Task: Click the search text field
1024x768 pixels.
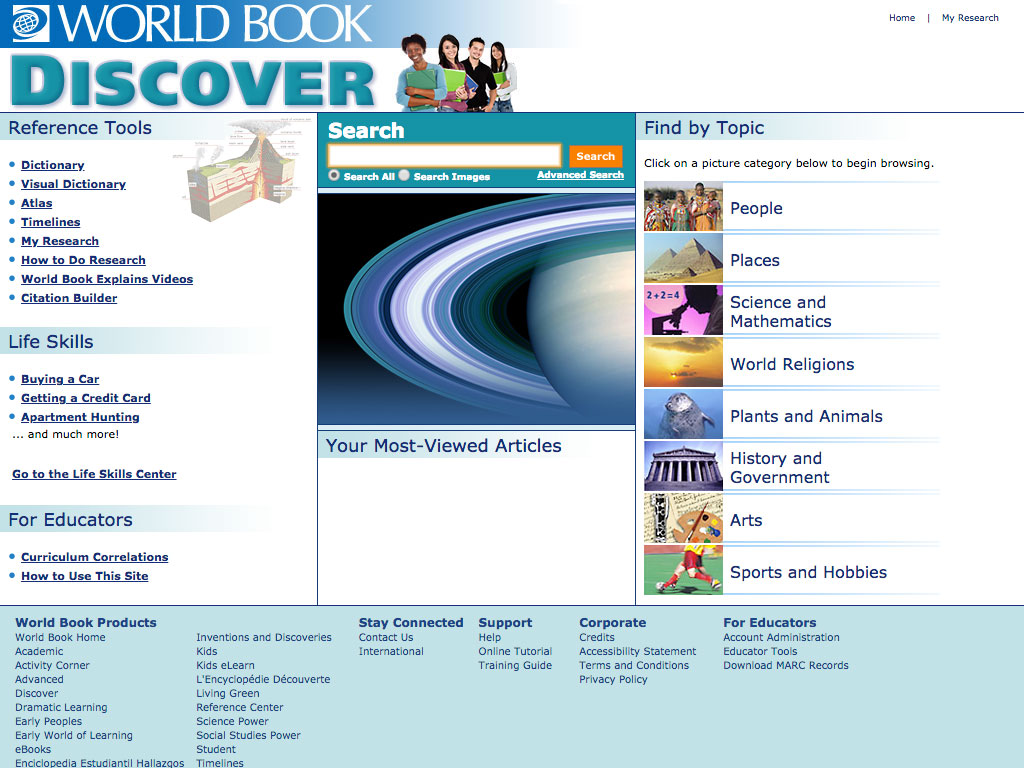Action: point(444,156)
